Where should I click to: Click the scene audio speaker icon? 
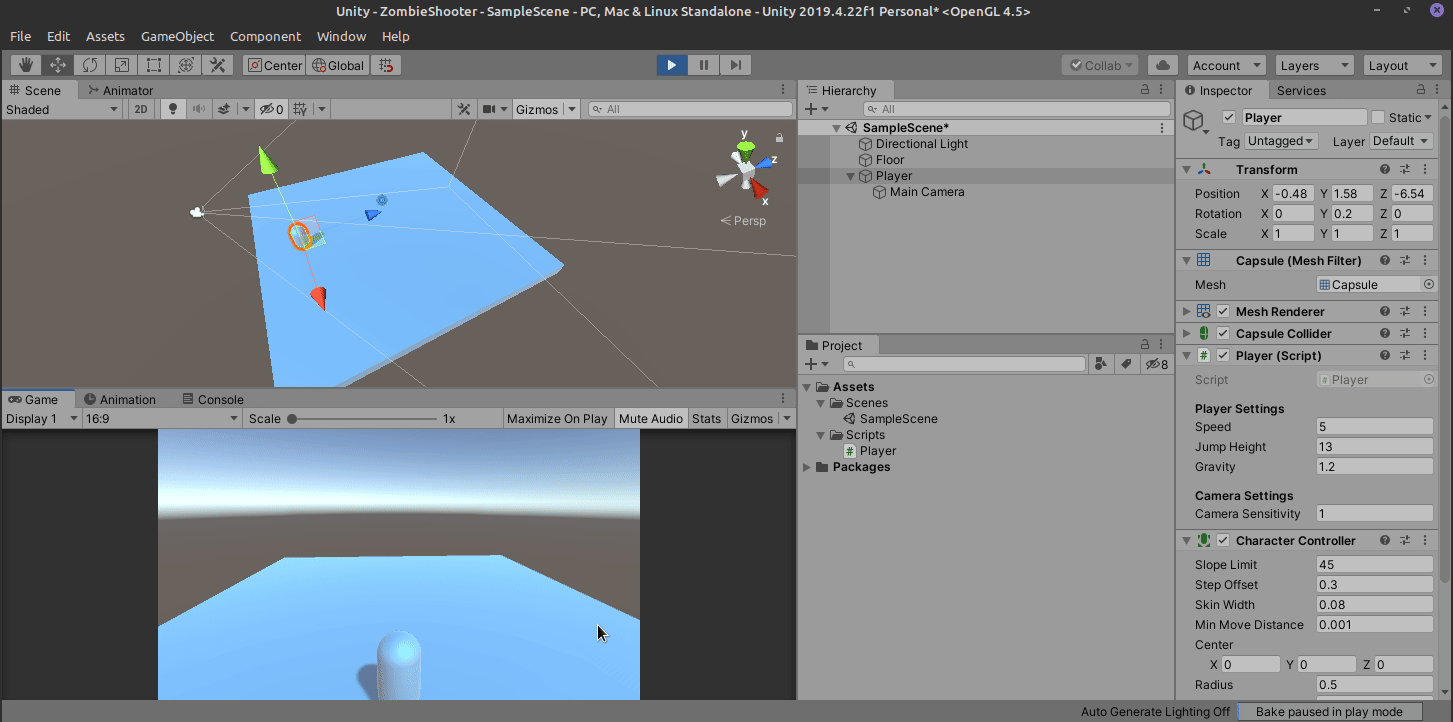(198, 109)
